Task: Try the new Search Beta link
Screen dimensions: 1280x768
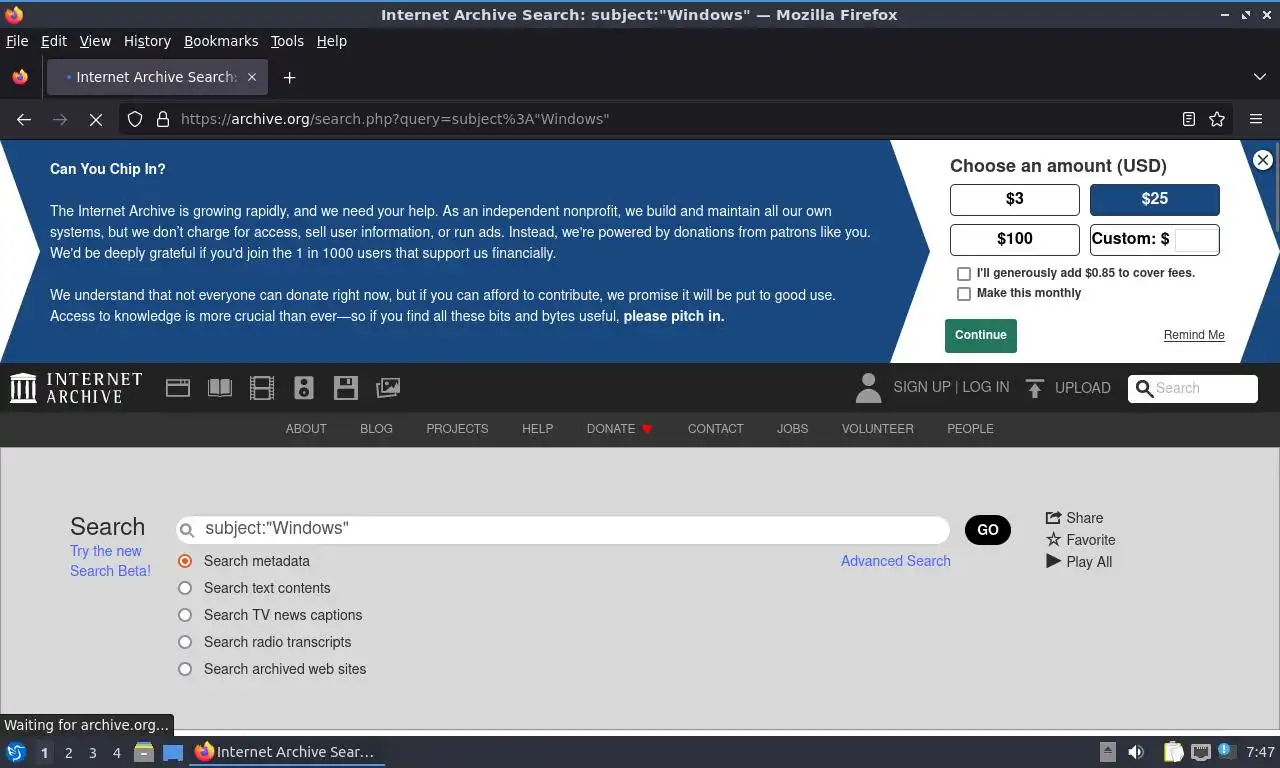Action: [110, 561]
